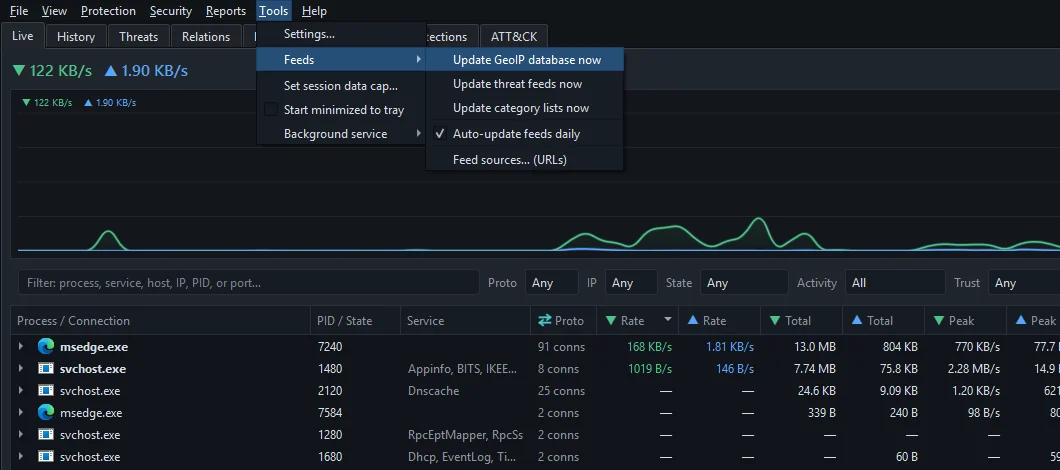Sort by Process / Connection column
Screen dimensions: 1060x470
[161, 321]
